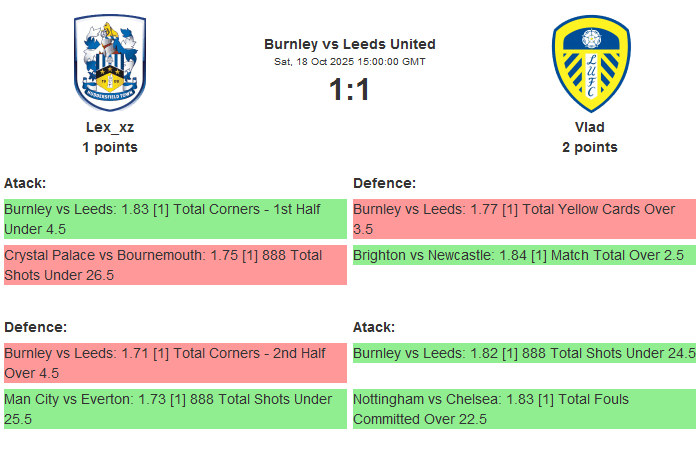Click Vlad's 2 points label
700x460 pixels.
pyautogui.click(x=590, y=147)
